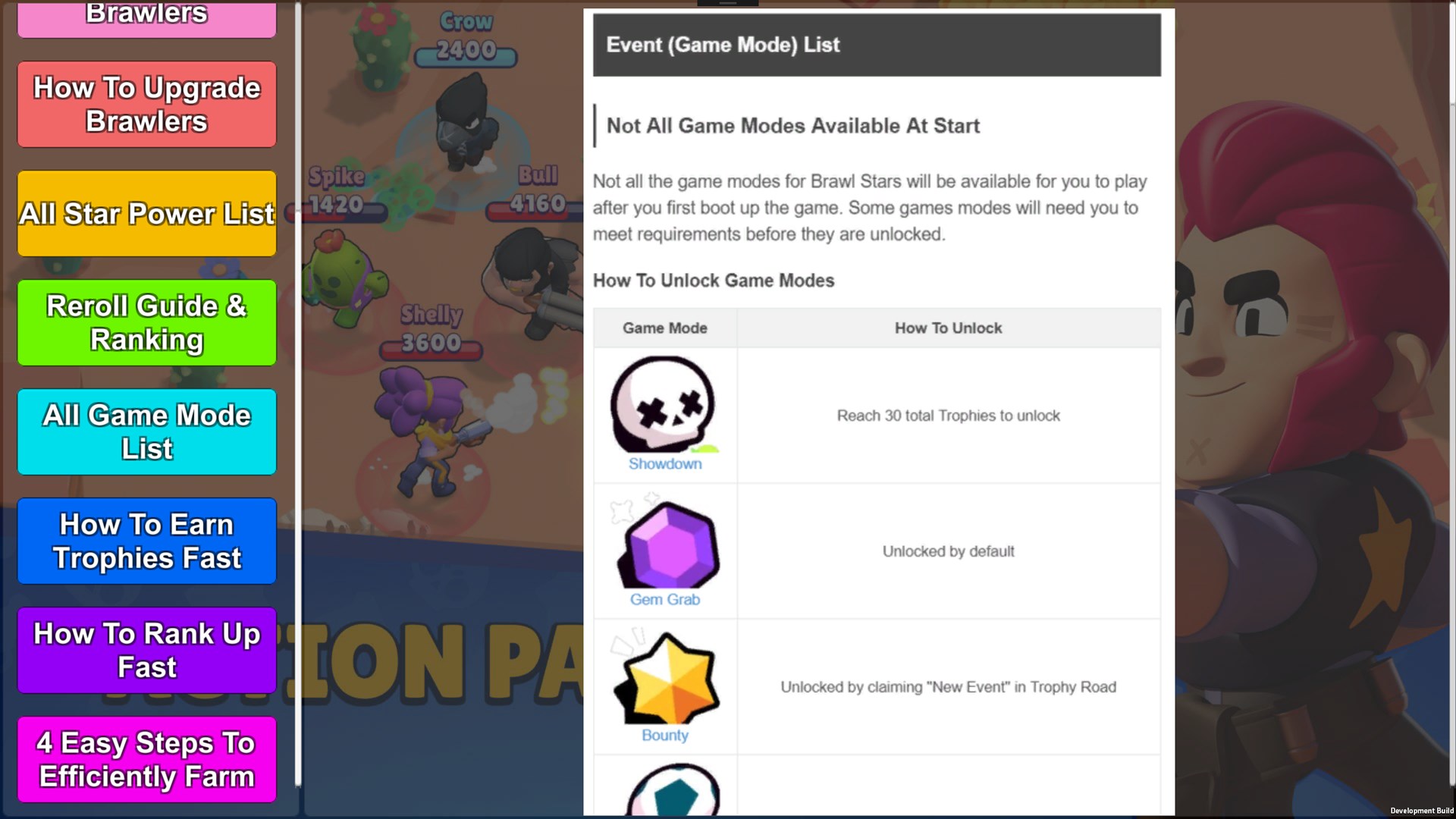Image resolution: width=1456 pixels, height=819 pixels.
Task: Open All Star Power List
Action: [147, 214]
